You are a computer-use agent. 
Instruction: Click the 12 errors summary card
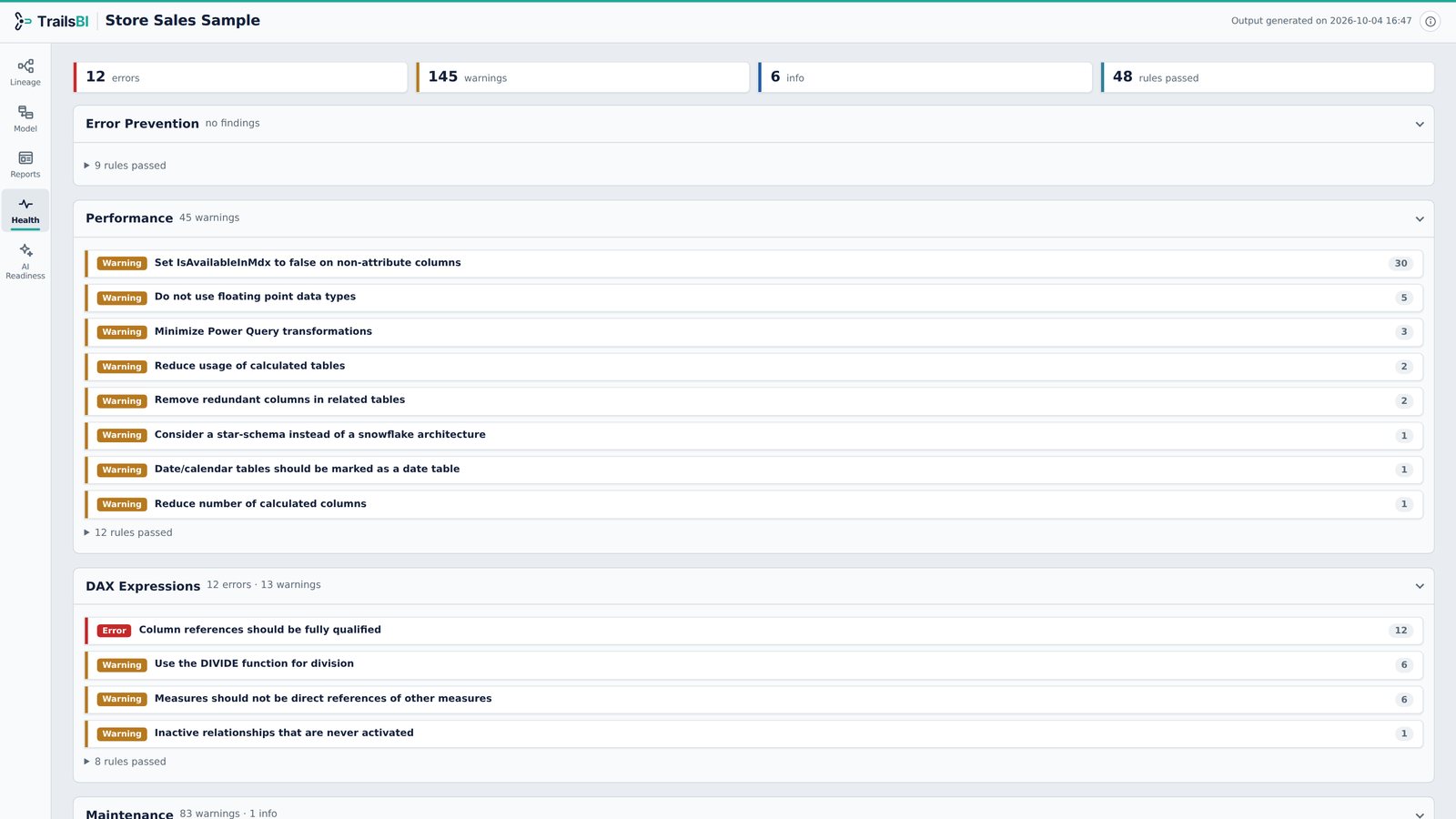[241, 77]
